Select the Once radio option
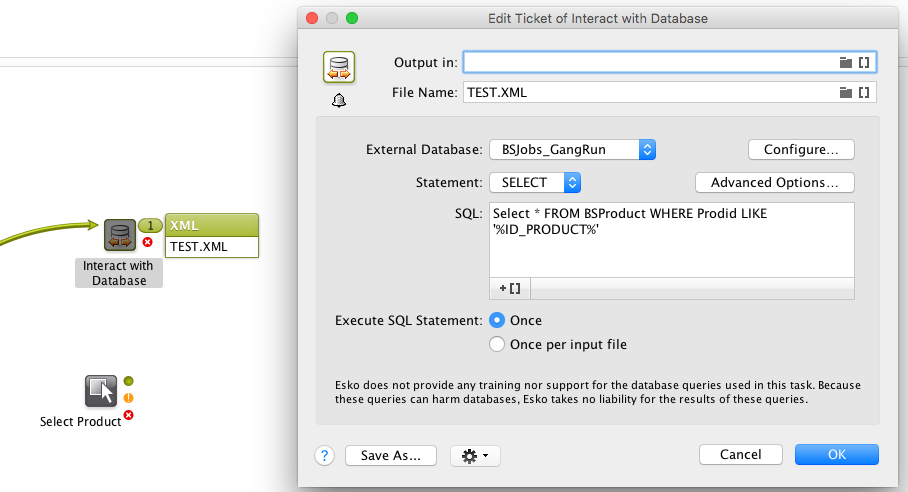The width and height of the screenshot is (908, 492). tap(497, 320)
